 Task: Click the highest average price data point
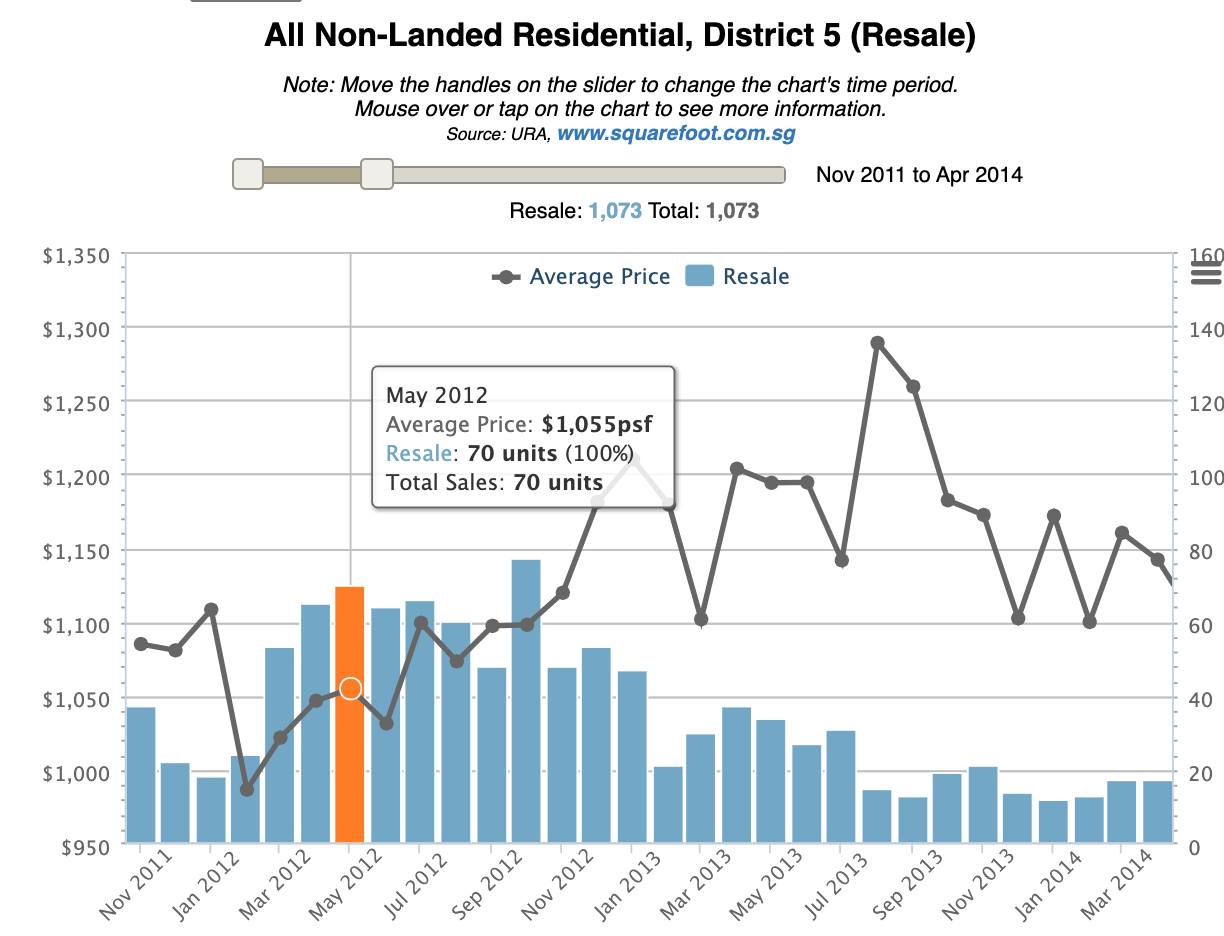pyautogui.click(x=877, y=343)
